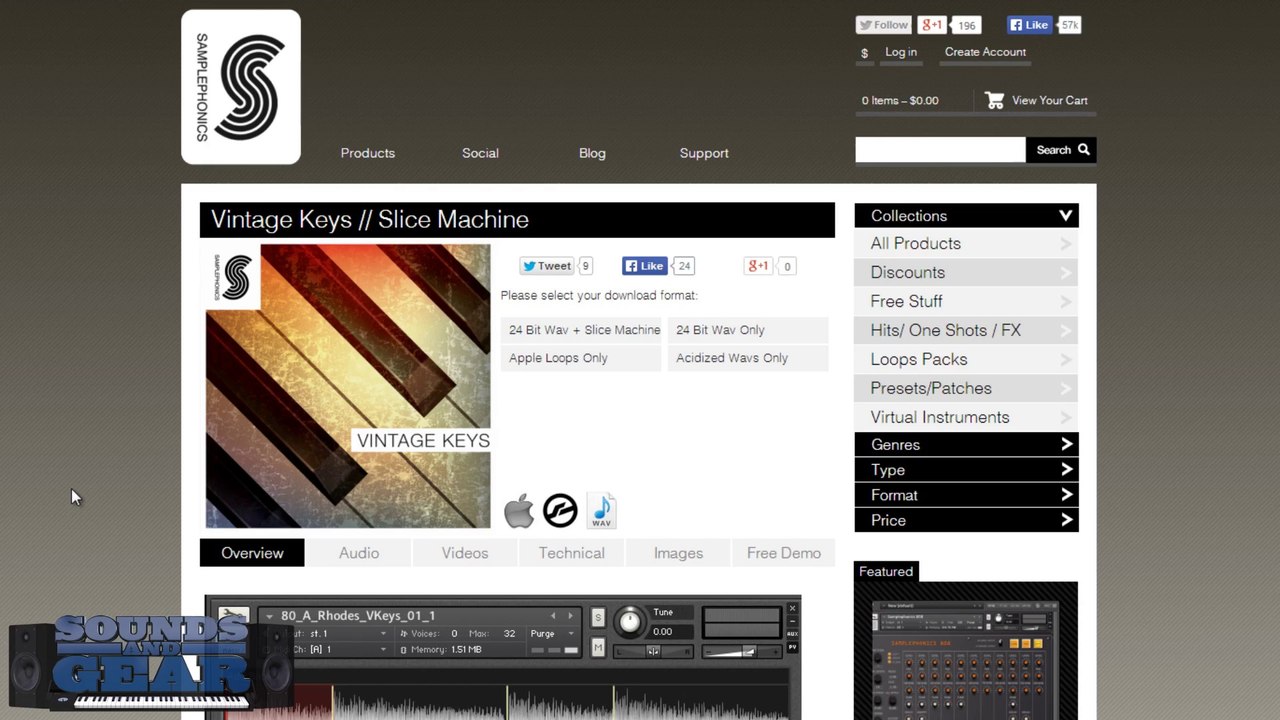Screen dimensions: 1280x720
Task: Open the Virtual Instruments collection
Action: (x=967, y=418)
